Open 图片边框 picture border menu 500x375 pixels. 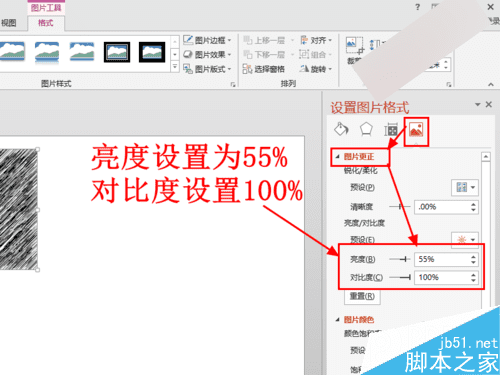[x=207, y=40]
